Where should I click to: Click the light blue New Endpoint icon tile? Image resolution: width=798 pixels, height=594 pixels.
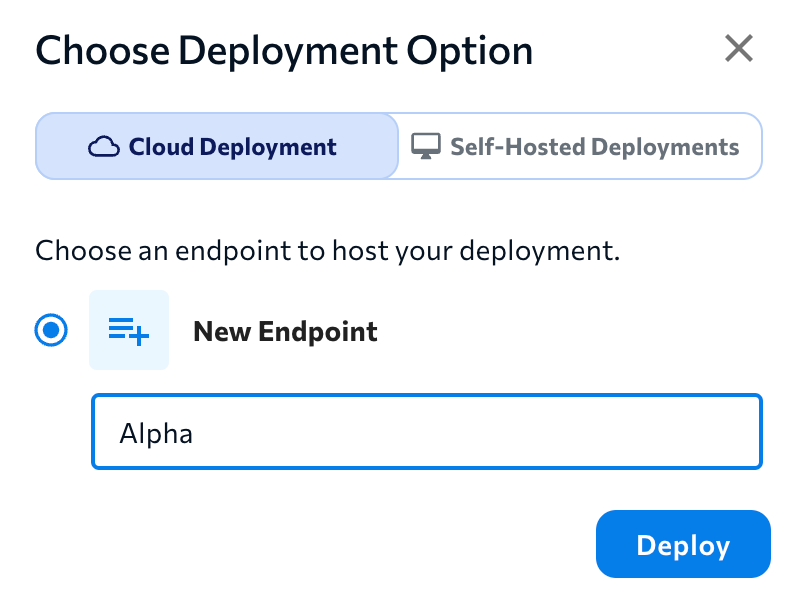(x=129, y=331)
